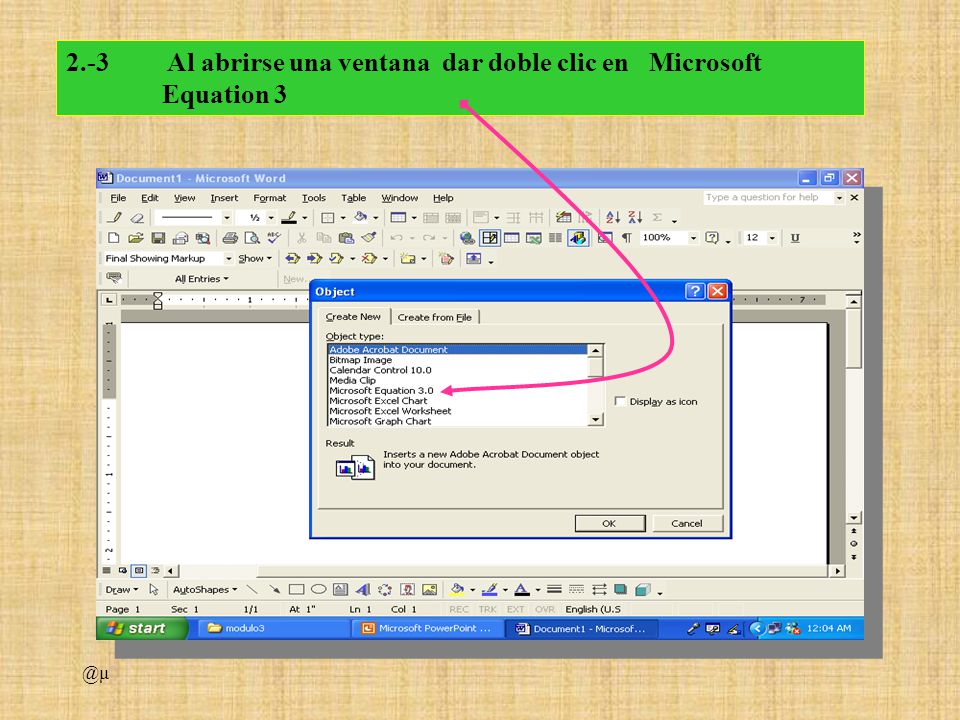Screen dimensions: 960x720
Task: Click the Format Painter brush icon
Action: click(x=369, y=238)
